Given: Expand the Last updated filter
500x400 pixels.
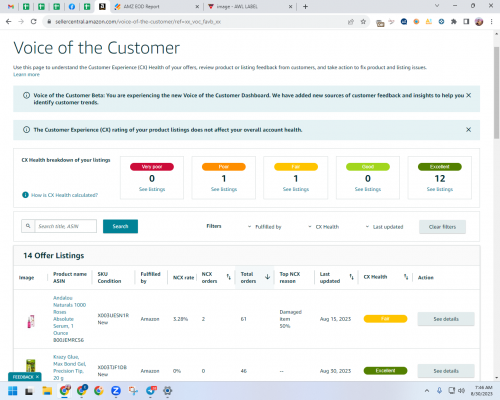Looking at the screenshot, I should coord(384,227).
